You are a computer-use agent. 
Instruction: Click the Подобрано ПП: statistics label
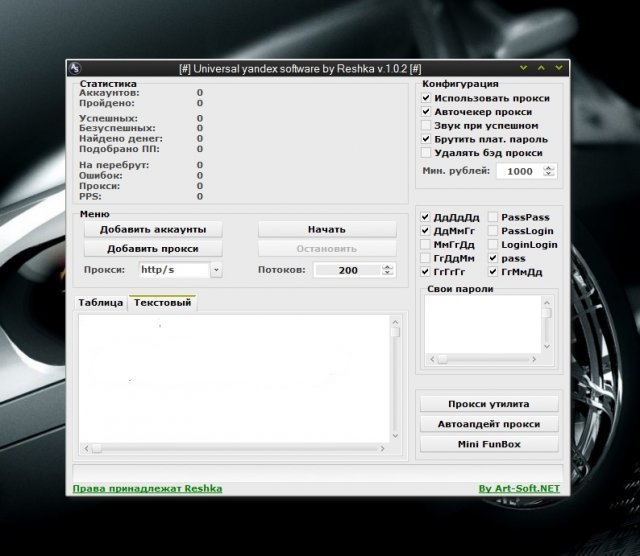119,149
